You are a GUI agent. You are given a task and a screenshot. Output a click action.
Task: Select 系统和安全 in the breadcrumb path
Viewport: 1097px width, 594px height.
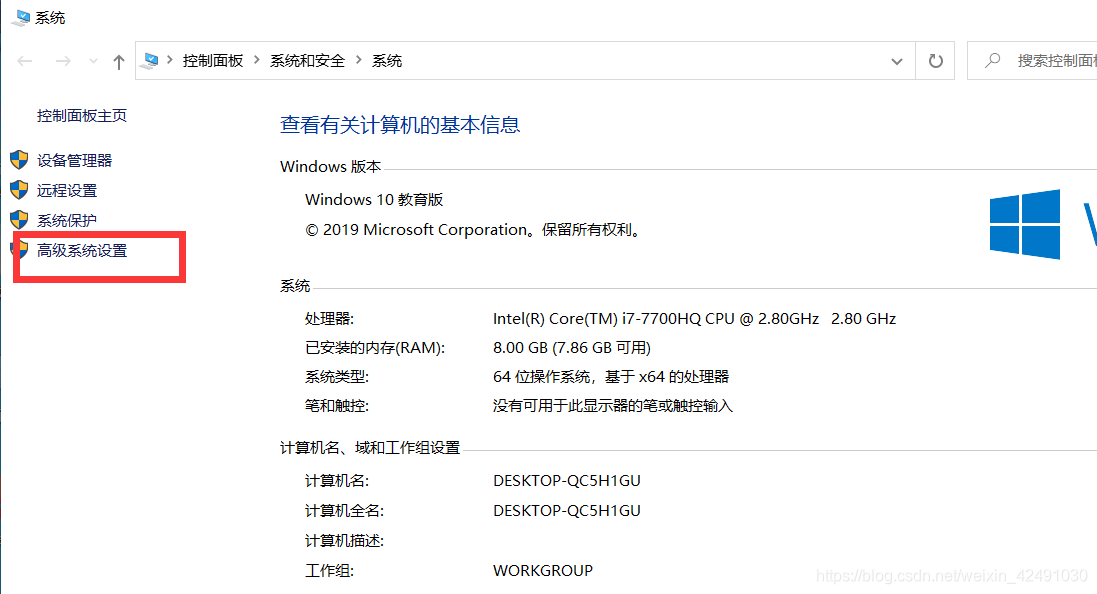[308, 61]
